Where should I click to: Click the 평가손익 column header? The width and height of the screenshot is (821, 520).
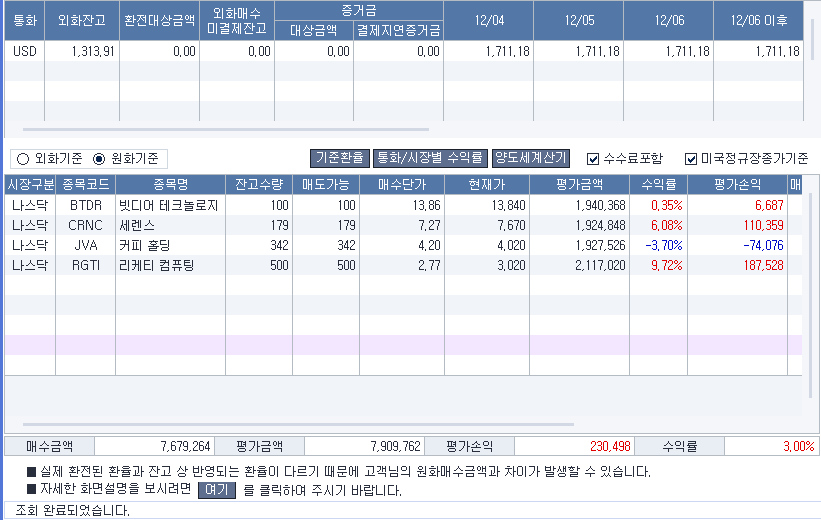[x=737, y=185]
